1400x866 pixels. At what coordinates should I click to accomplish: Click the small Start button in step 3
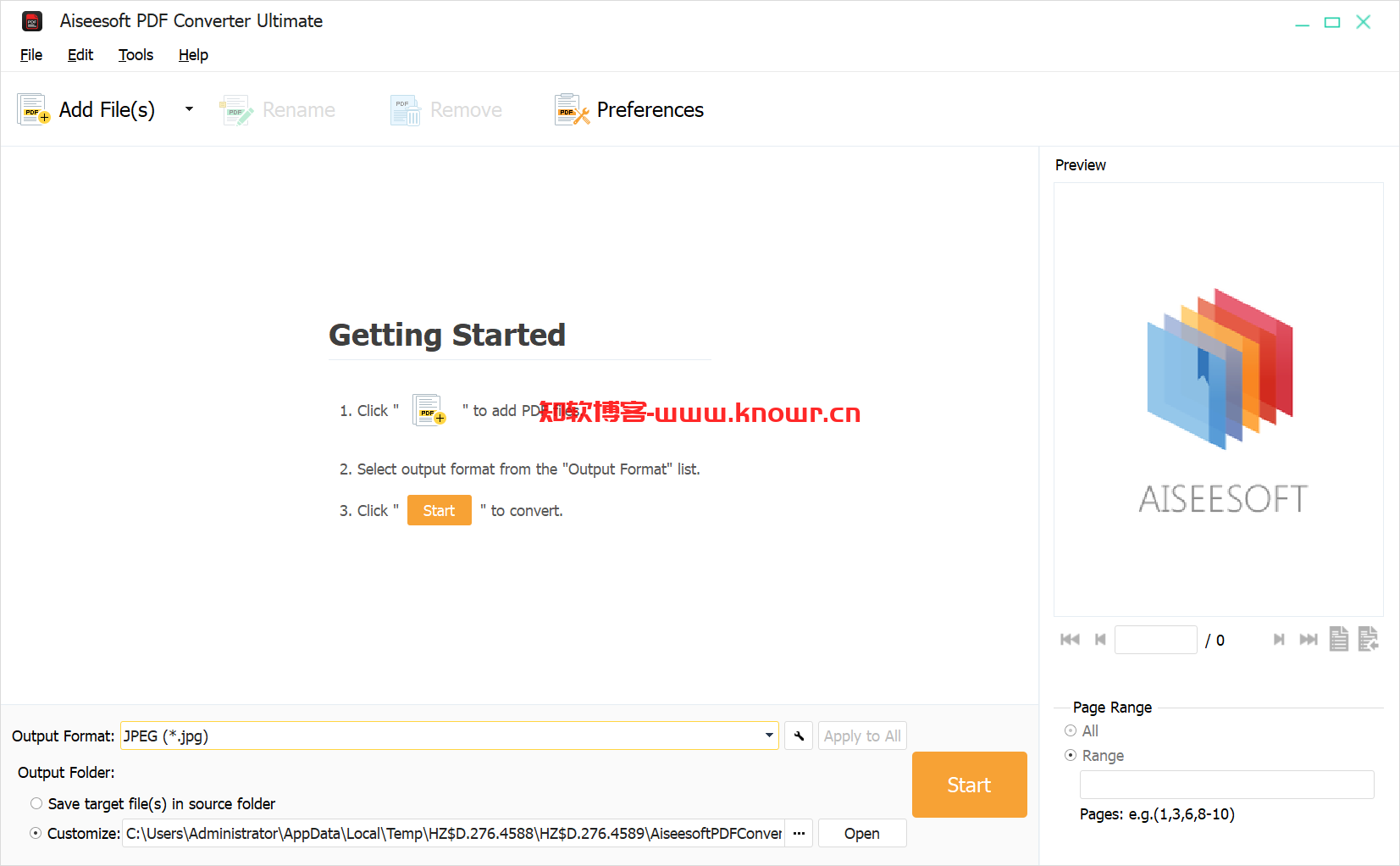439,510
